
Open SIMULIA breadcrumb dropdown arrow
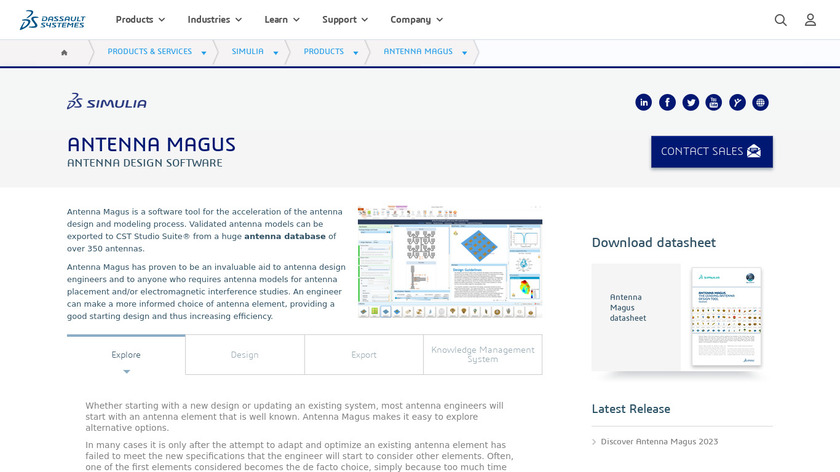(x=276, y=53)
